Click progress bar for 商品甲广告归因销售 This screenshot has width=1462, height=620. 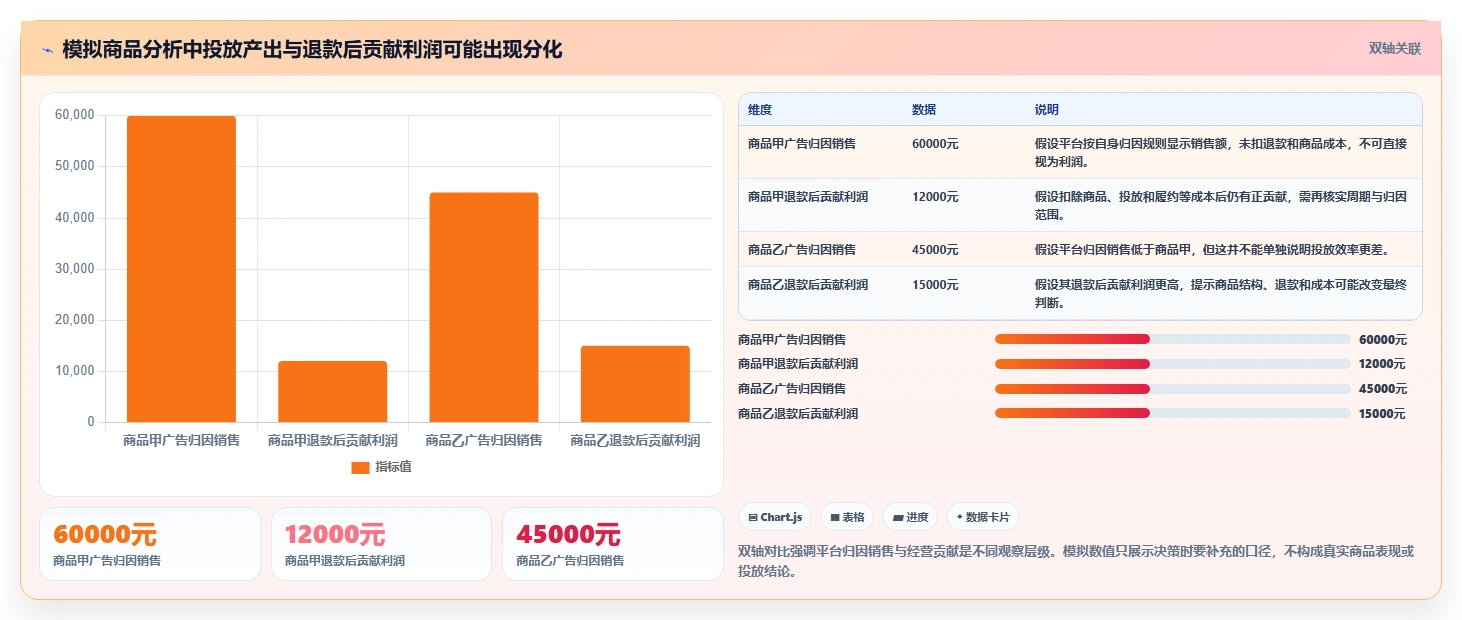[1173, 339]
